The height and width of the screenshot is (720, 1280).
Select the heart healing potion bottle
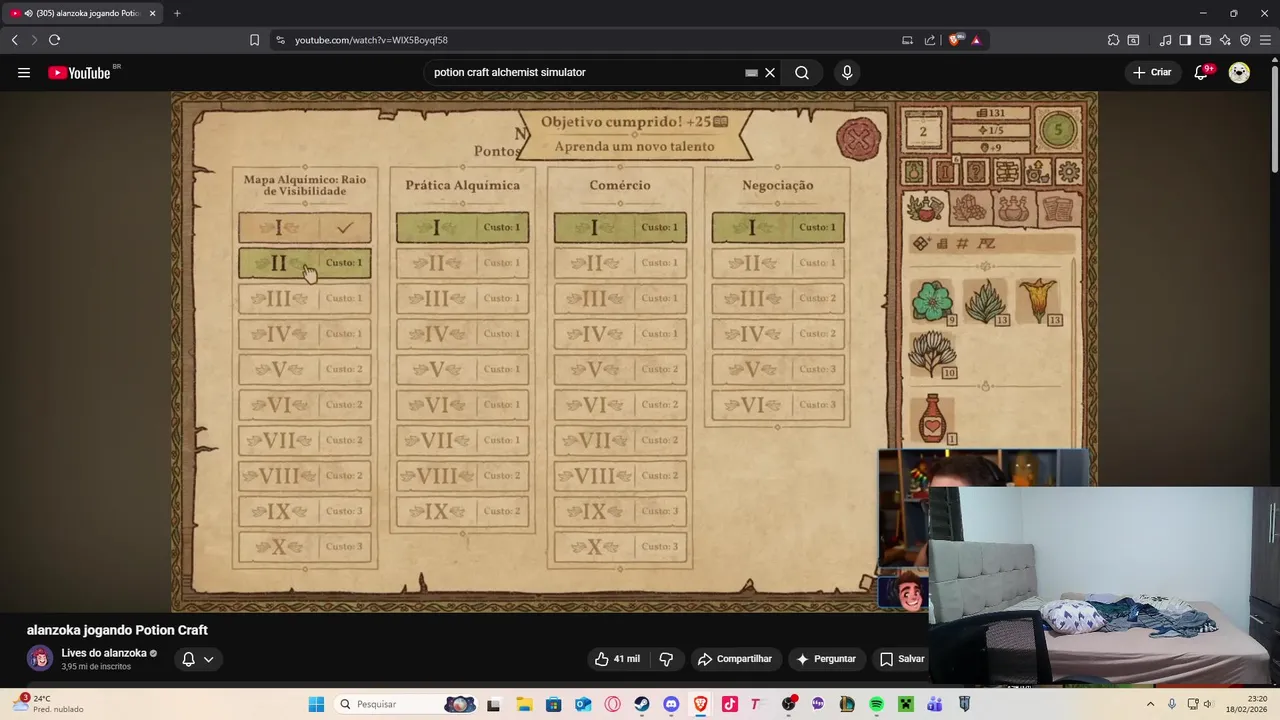[933, 419]
